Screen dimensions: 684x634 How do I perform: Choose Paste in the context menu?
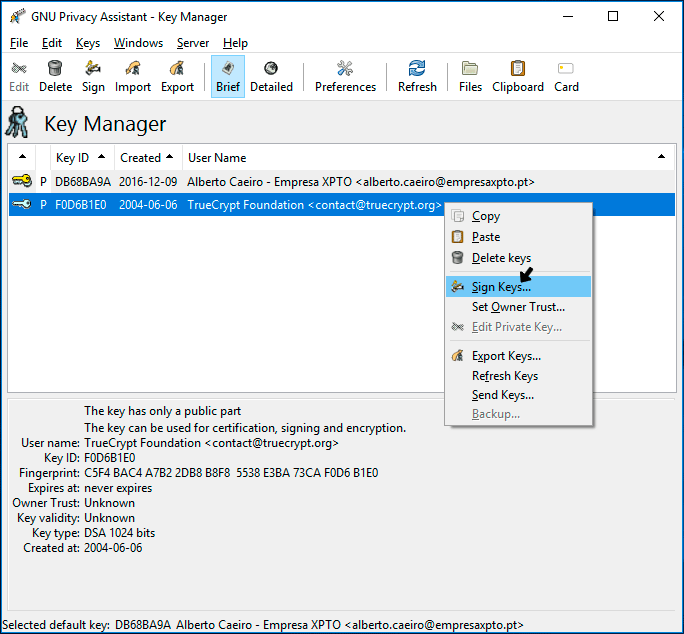[518, 237]
